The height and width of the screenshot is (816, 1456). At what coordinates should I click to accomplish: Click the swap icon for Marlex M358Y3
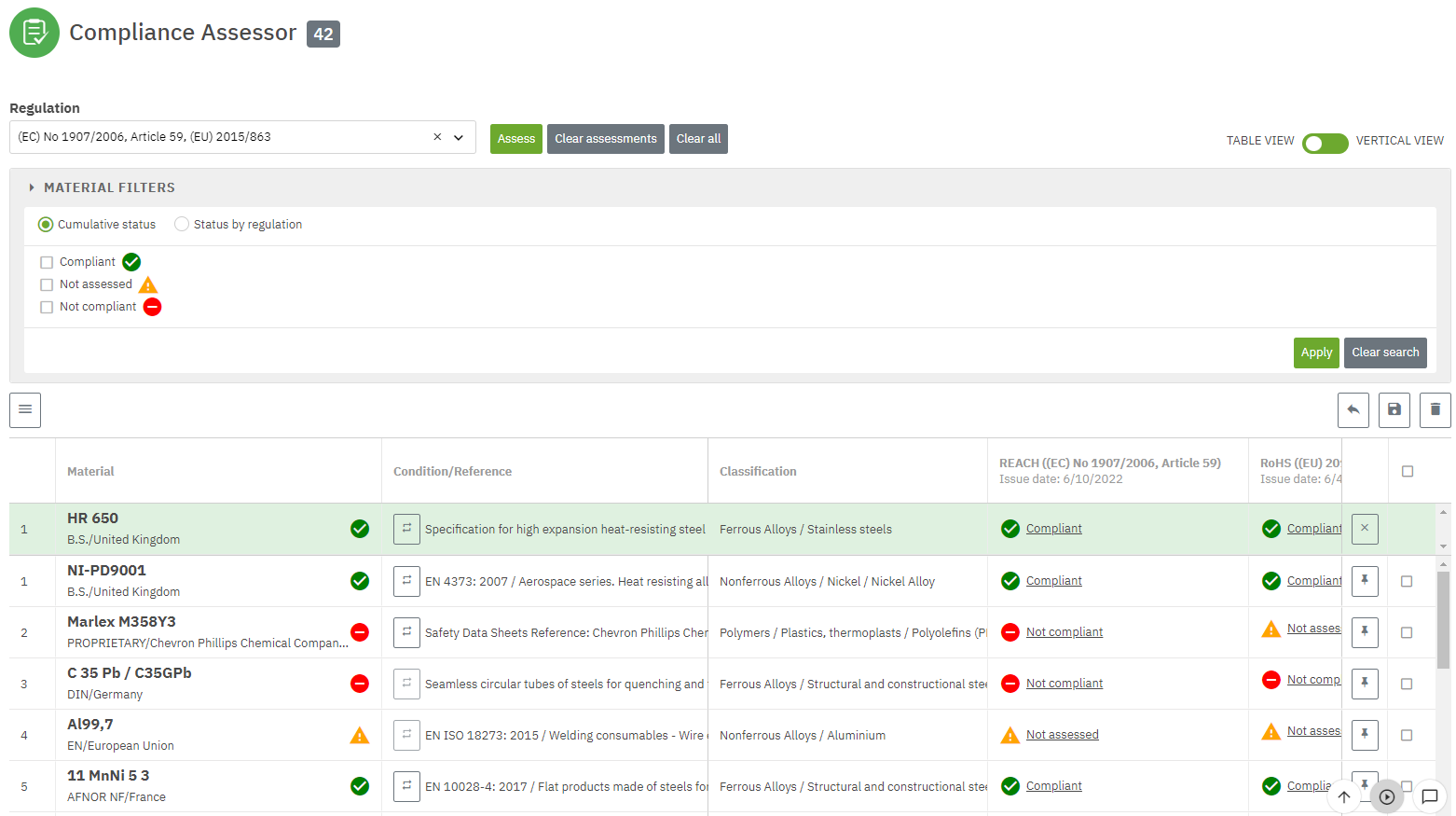coord(406,632)
